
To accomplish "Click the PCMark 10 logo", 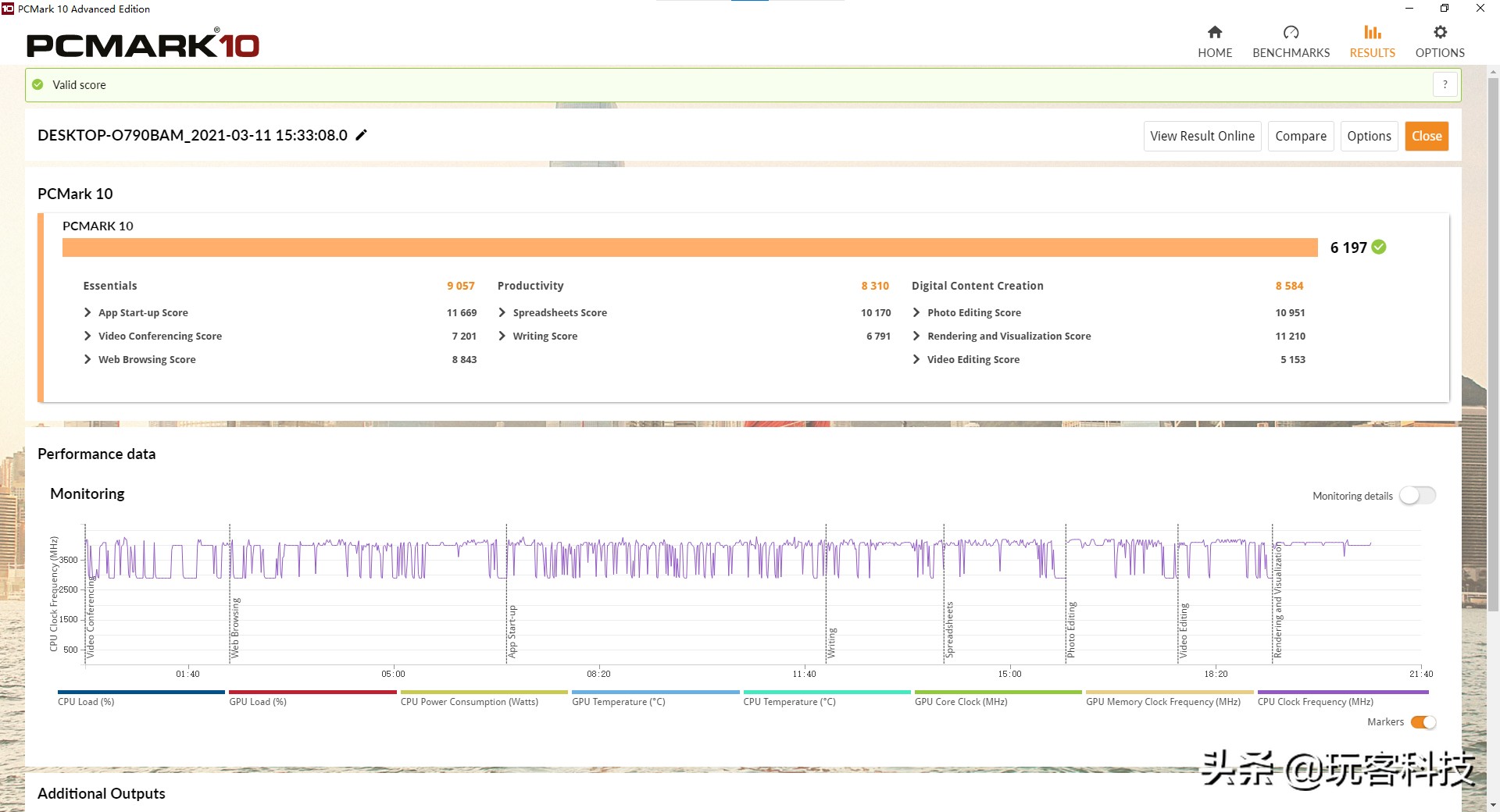I will [x=143, y=45].
